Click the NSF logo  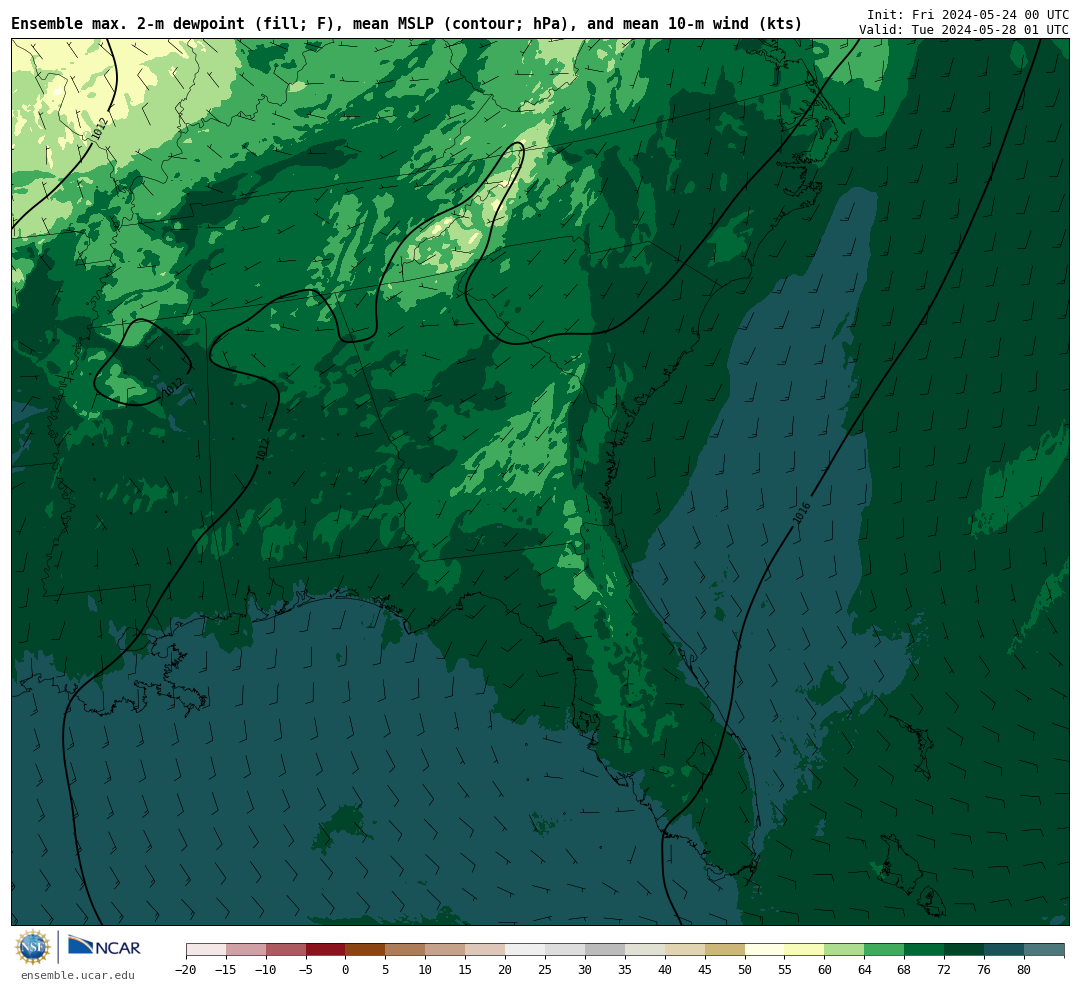point(33,947)
